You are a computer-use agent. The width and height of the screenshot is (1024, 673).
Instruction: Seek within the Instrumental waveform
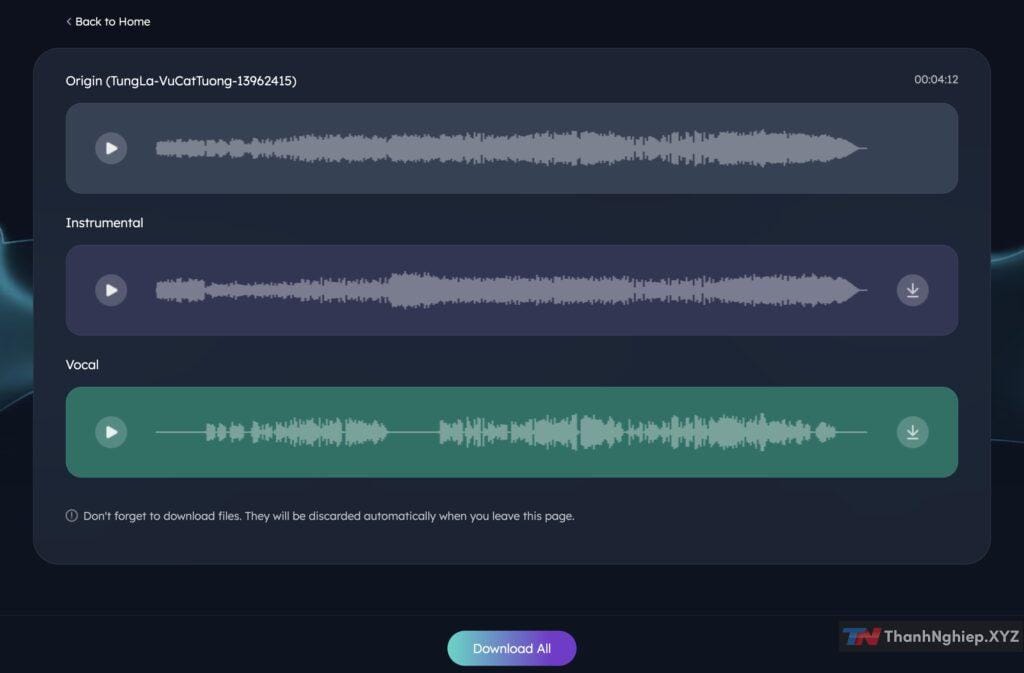(511, 290)
